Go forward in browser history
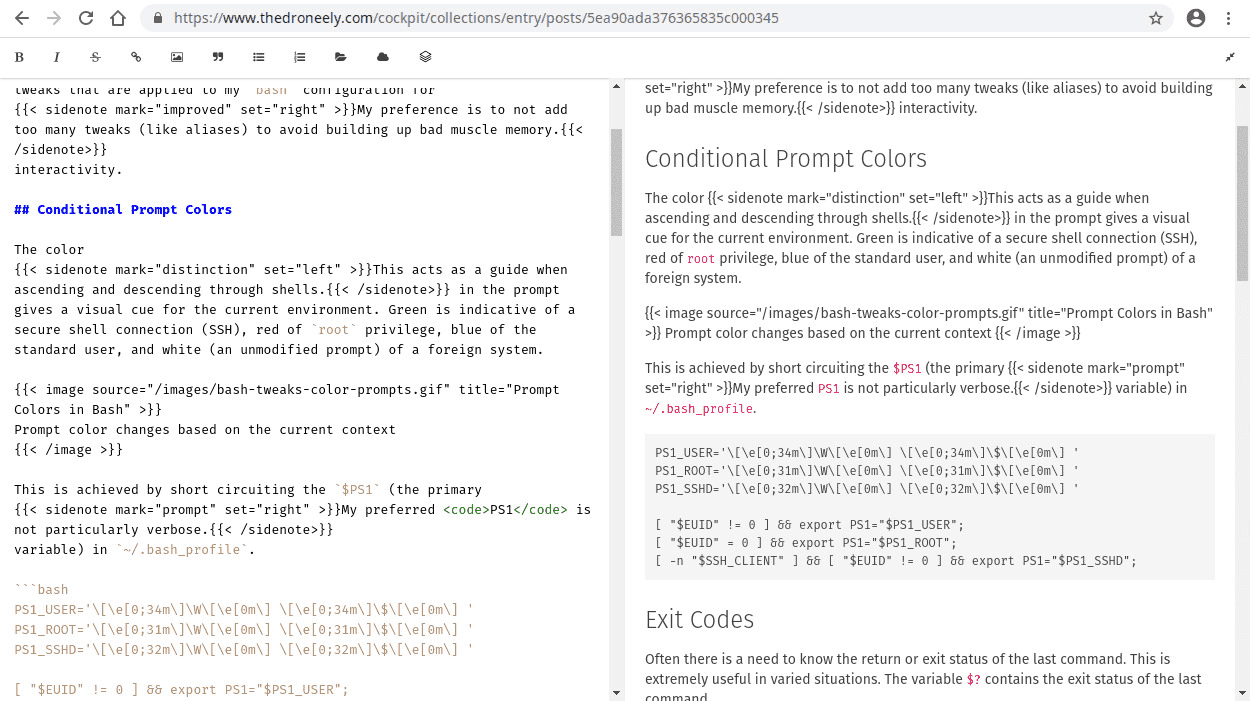 54,18
